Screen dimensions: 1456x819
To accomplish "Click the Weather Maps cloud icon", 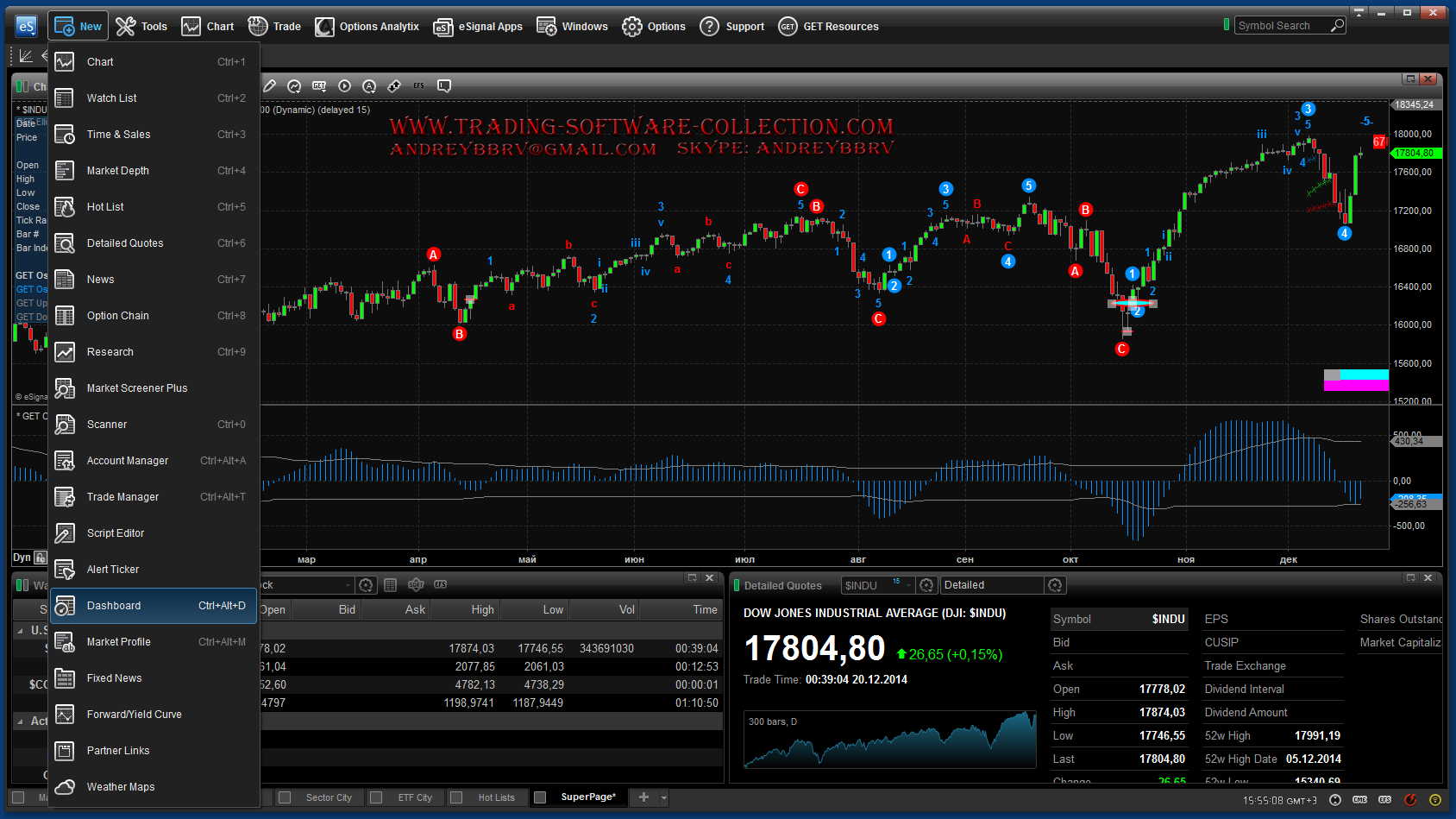I will pos(65,787).
